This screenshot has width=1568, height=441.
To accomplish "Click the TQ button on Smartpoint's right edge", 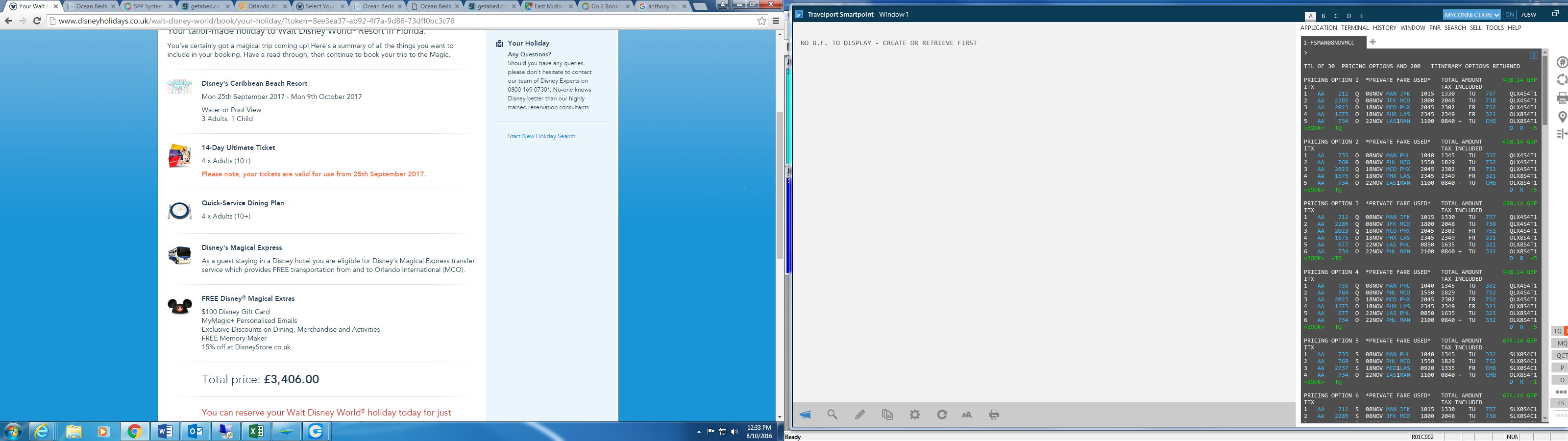I will pos(1558,331).
